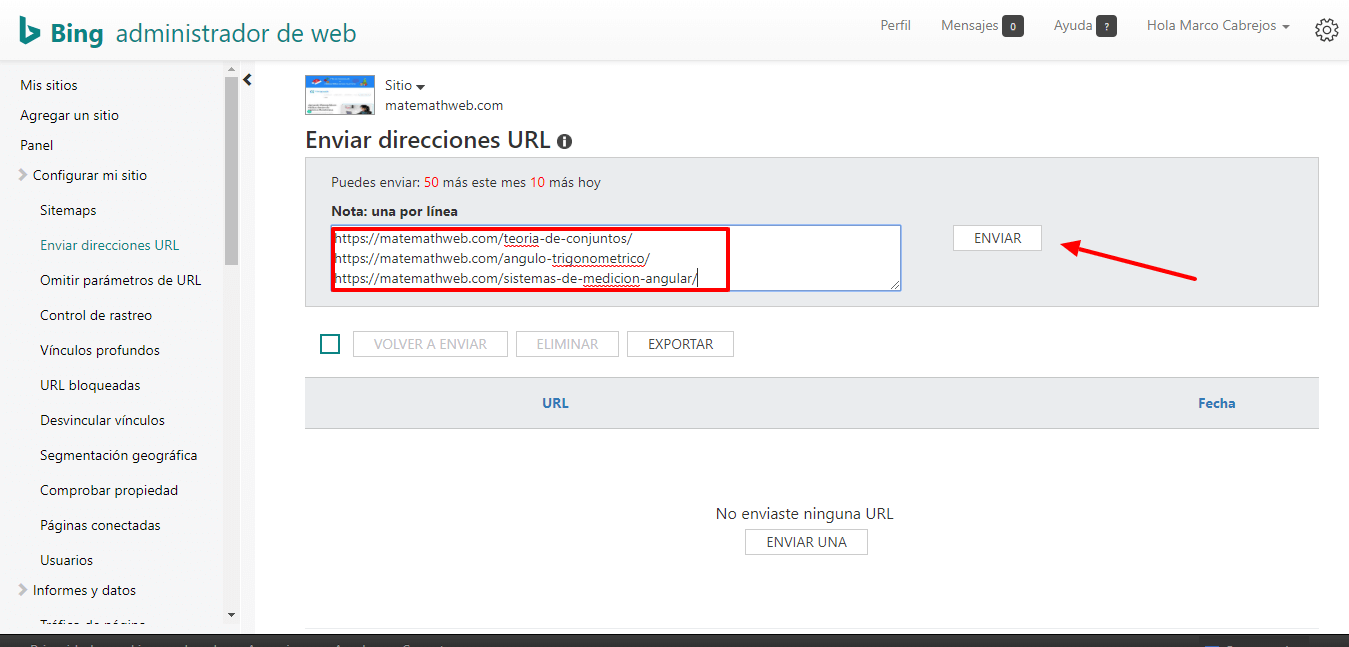This screenshot has height=647, width=1349.
Task: Click the angulo-trigonometrico URL line
Action: (x=492, y=258)
